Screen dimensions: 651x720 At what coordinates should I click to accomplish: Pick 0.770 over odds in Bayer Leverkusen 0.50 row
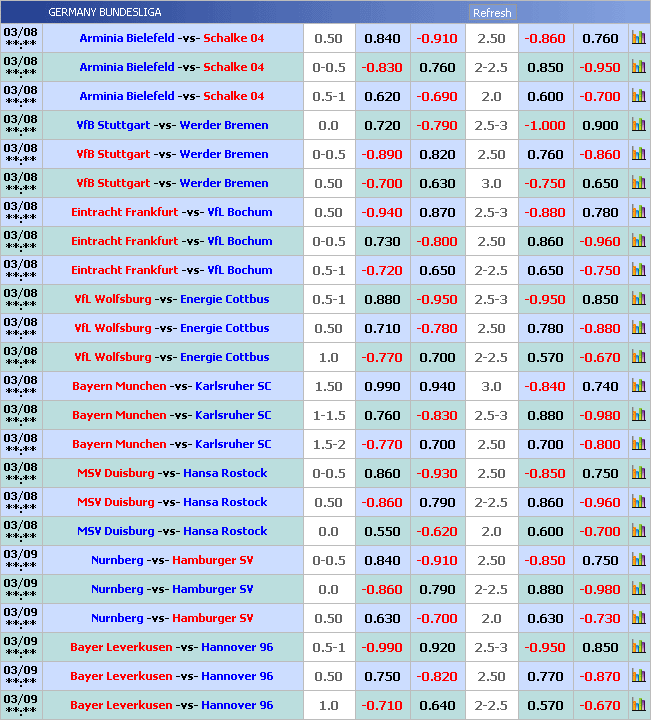pyautogui.click(x=545, y=676)
